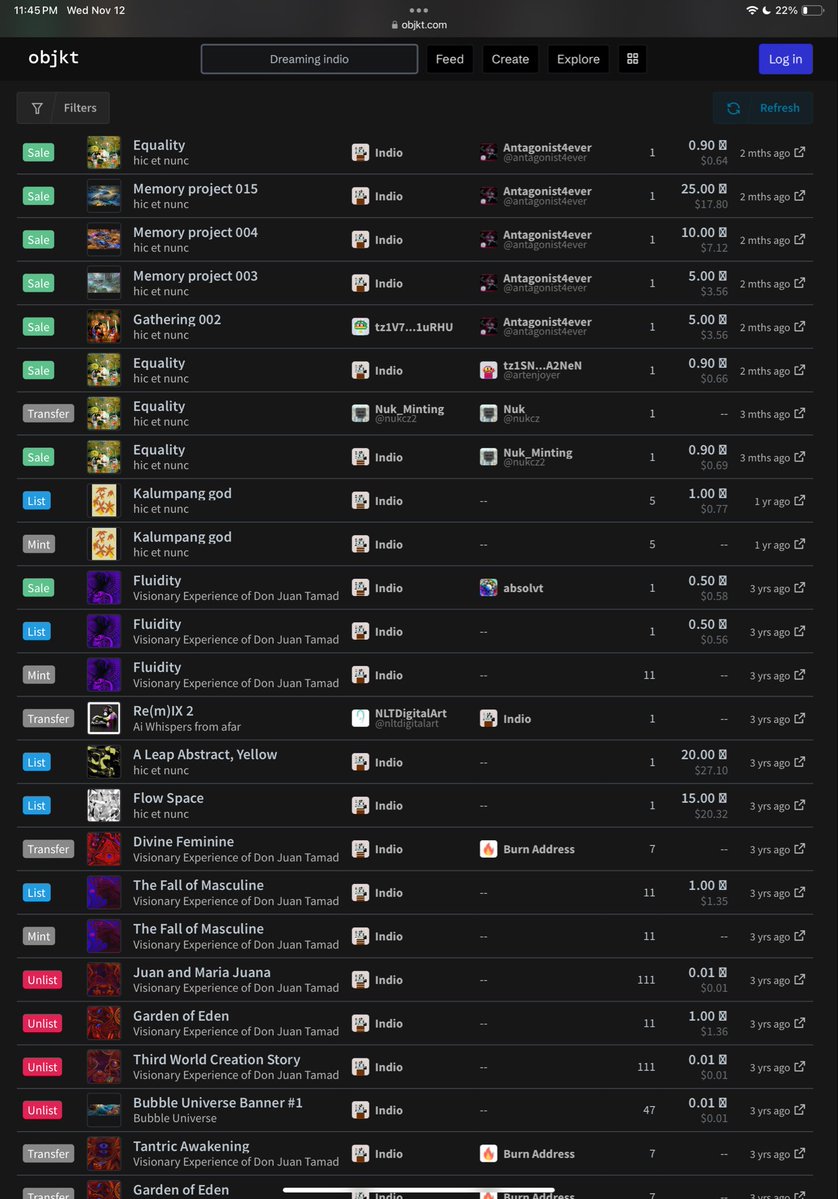Tap the objkt.com address bar
The width and height of the screenshot is (838, 1199).
point(419,24)
